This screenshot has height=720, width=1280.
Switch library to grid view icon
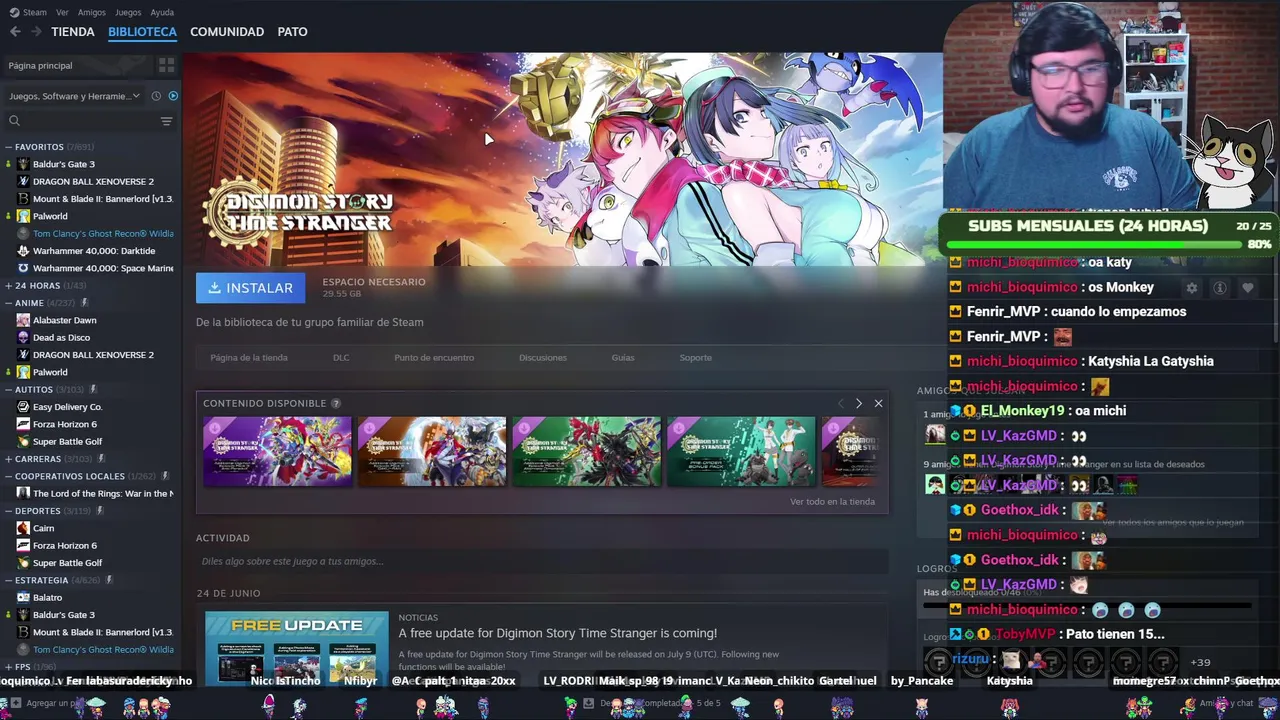click(167, 65)
